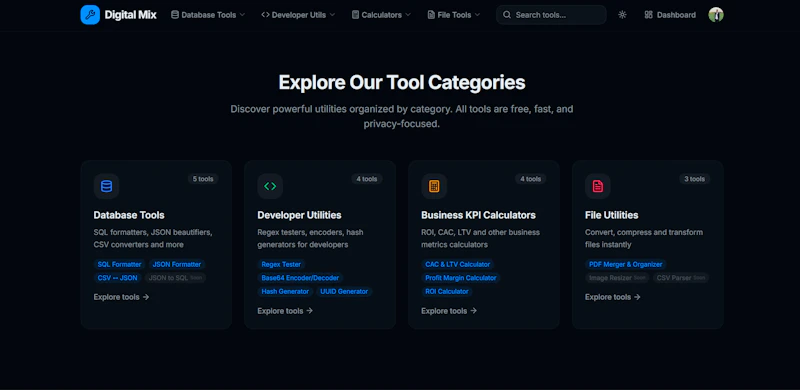Expand the File Tools chevron arrow
The image size is (800, 390).
(x=477, y=15)
